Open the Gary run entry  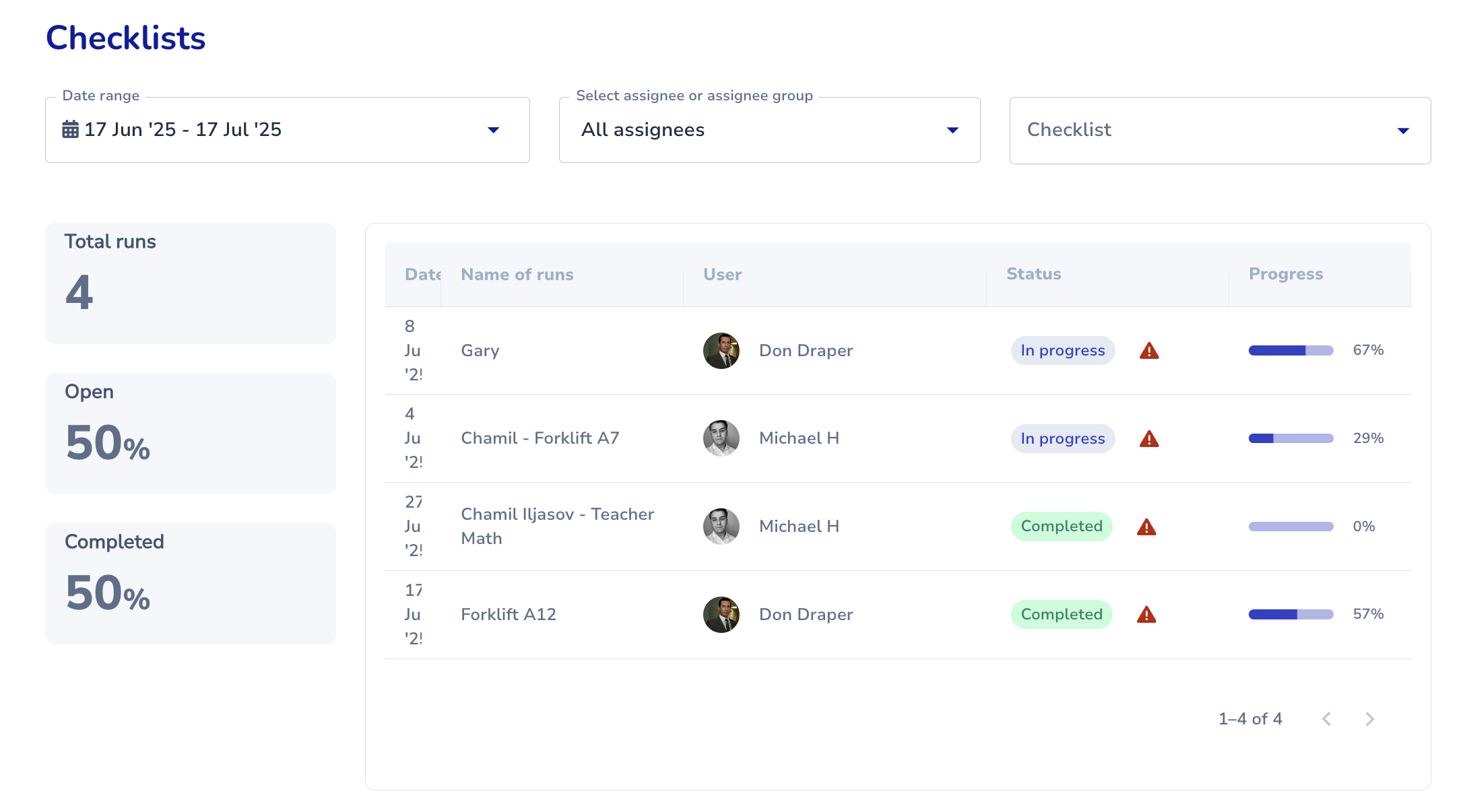pos(480,351)
